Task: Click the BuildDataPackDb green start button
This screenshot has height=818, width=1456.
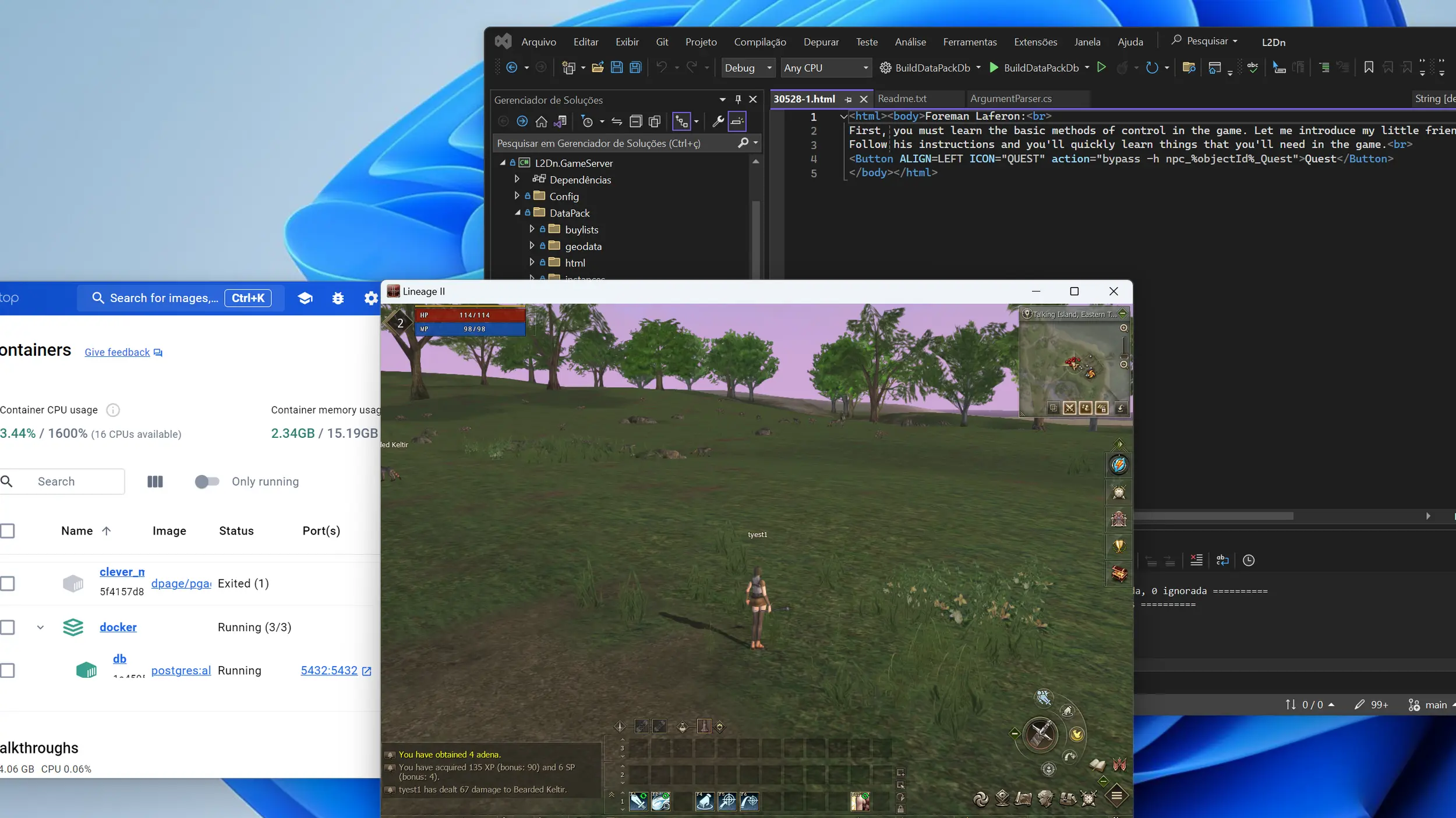Action: click(x=1040, y=68)
